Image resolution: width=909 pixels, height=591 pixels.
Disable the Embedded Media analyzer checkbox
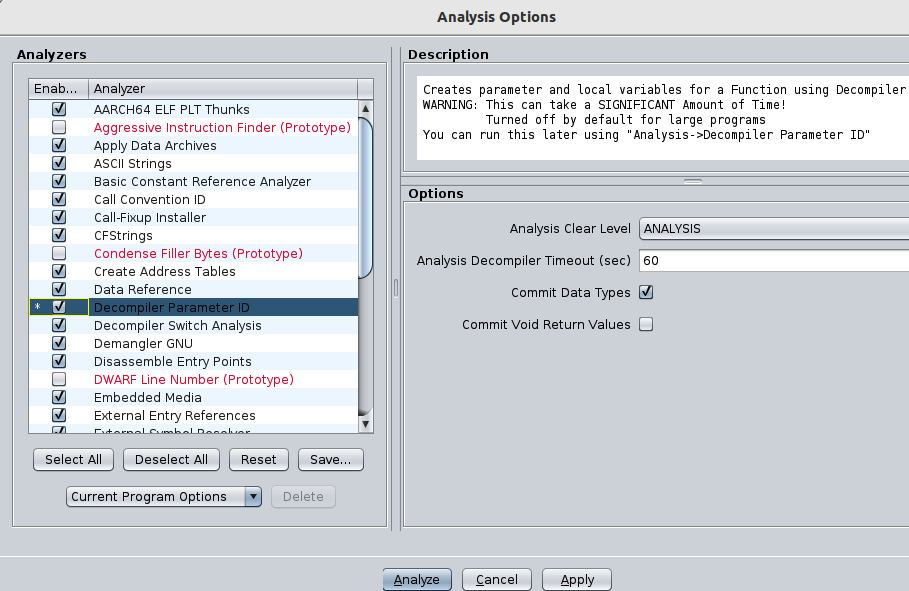(59, 398)
